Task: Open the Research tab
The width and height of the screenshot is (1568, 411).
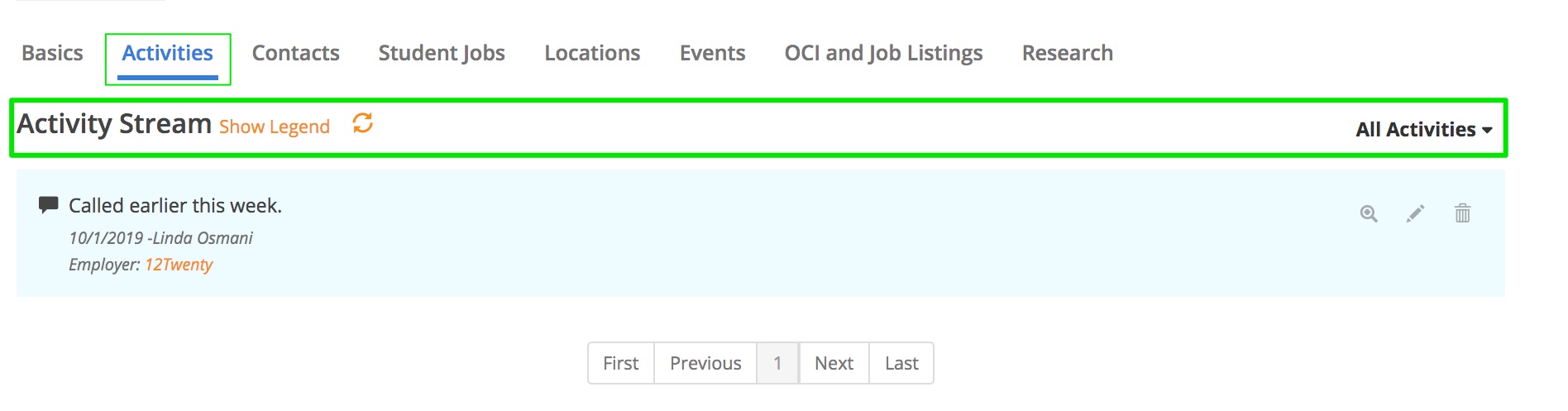Action: 1067,53
